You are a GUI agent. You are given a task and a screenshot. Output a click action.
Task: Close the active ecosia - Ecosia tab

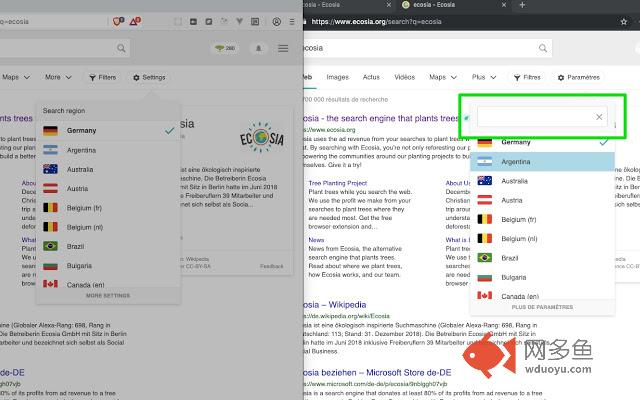tap(504, 5)
